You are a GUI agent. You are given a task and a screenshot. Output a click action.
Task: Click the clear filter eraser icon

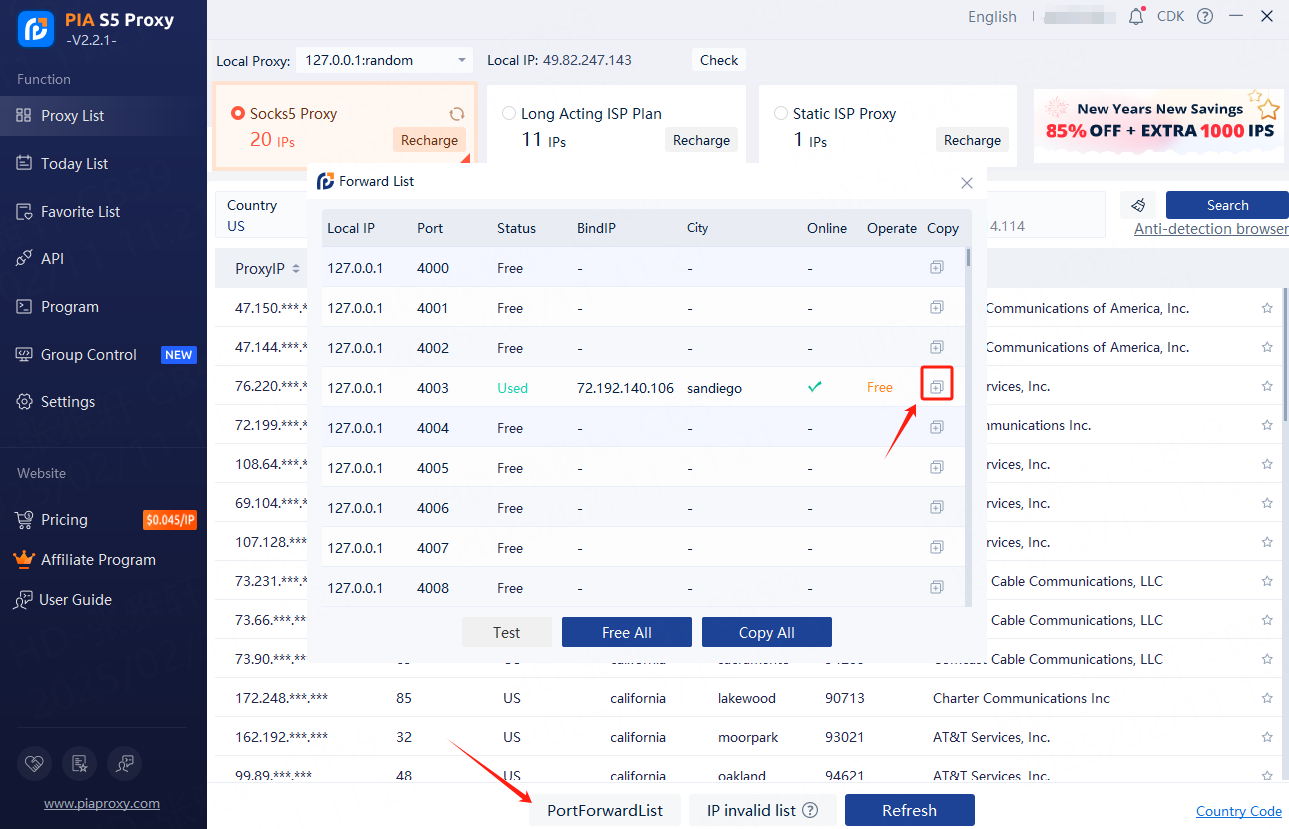coord(1138,205)
